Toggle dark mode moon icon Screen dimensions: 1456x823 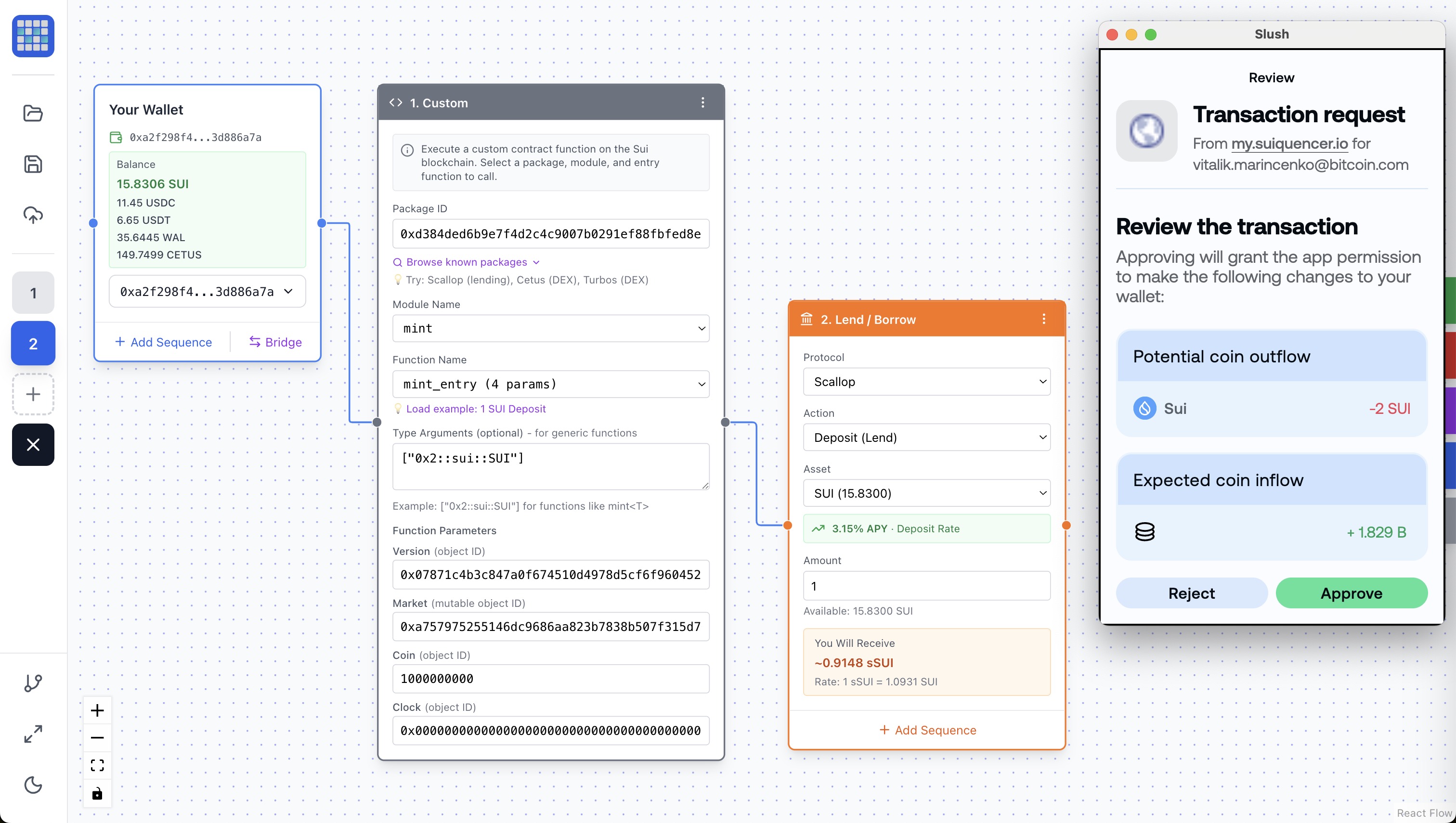(x=33, y=784)
